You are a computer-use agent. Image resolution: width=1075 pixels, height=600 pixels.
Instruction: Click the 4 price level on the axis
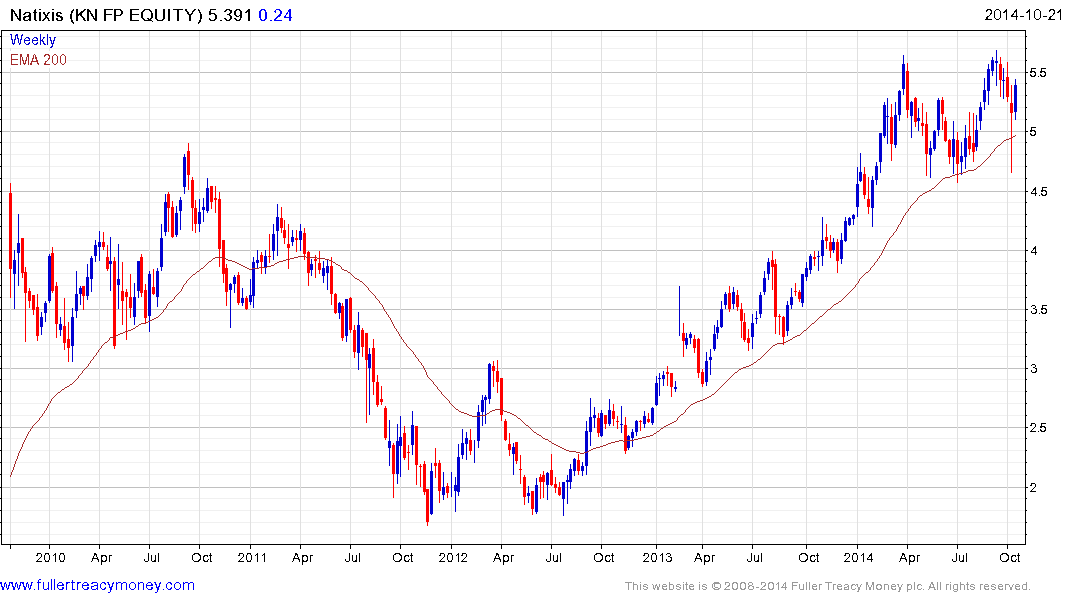(1034, 251)
